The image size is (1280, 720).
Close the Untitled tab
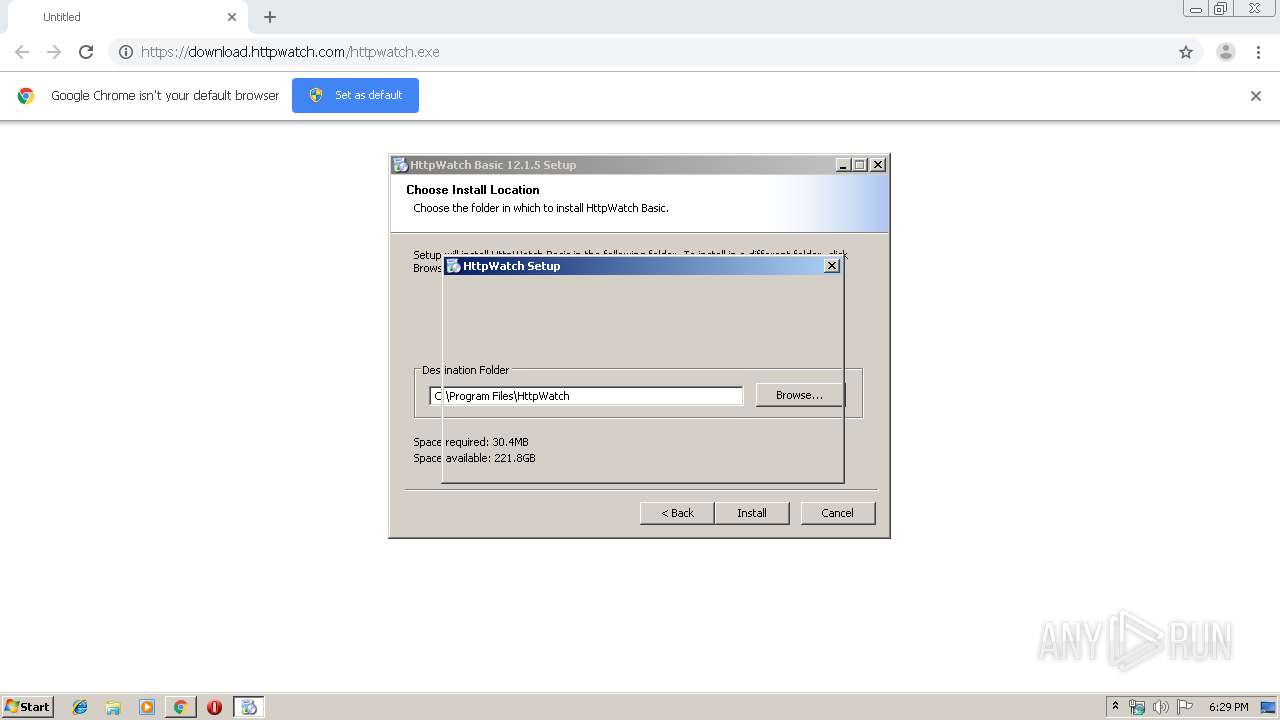coord(232,17)
